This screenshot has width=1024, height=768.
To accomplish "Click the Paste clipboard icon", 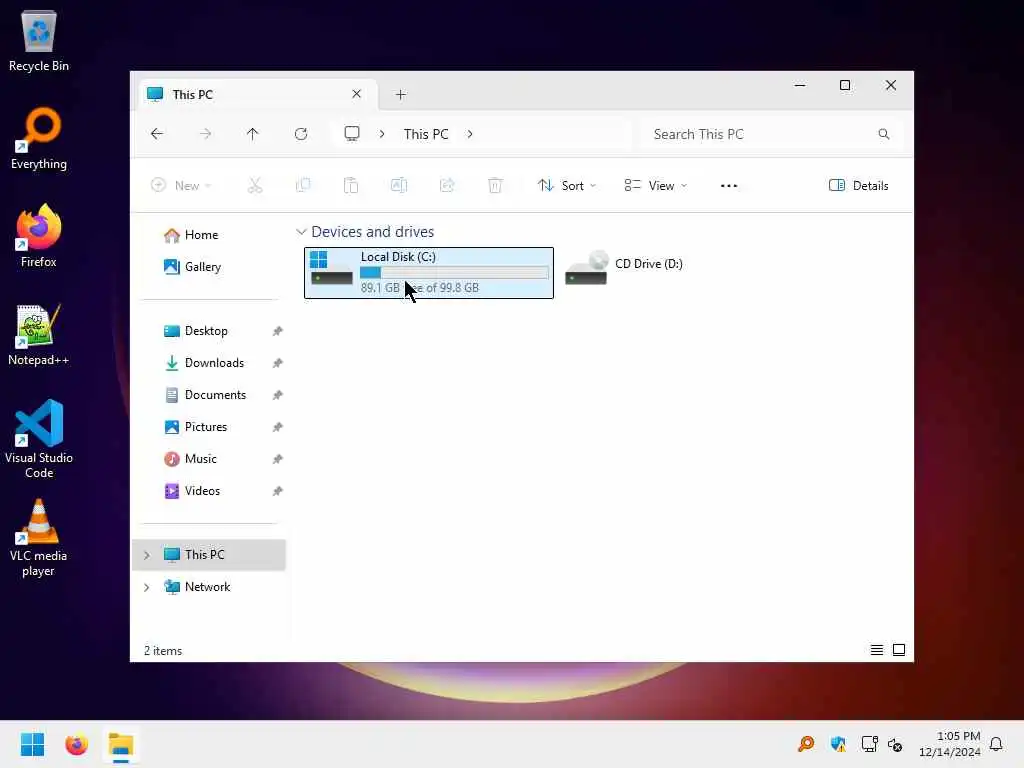I will pos(351,185).
